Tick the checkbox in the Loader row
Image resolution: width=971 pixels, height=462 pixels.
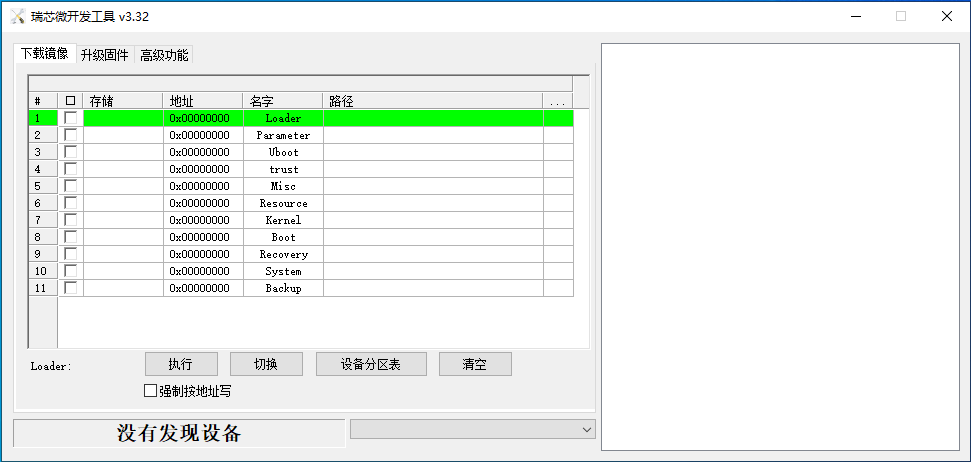coord(71,118)
